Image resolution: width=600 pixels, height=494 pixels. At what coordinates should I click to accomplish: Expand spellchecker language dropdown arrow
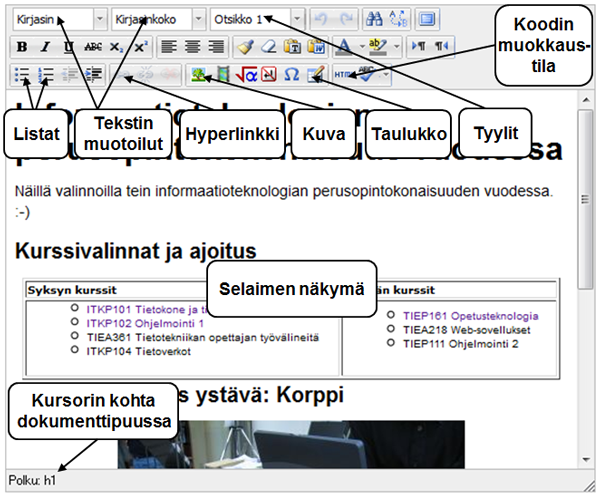pos(385,75)
